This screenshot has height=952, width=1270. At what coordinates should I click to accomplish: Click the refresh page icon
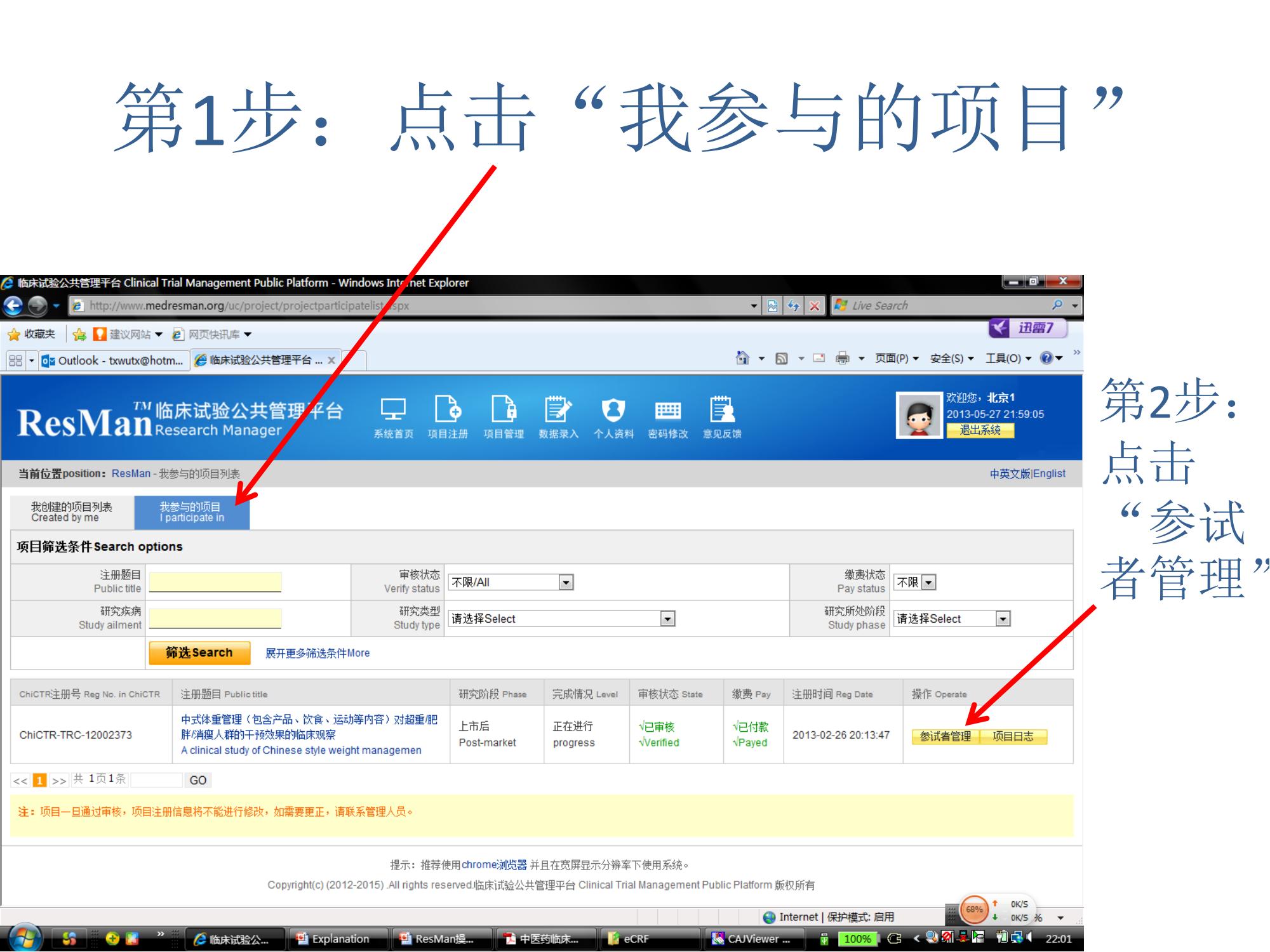coord(794,306)
